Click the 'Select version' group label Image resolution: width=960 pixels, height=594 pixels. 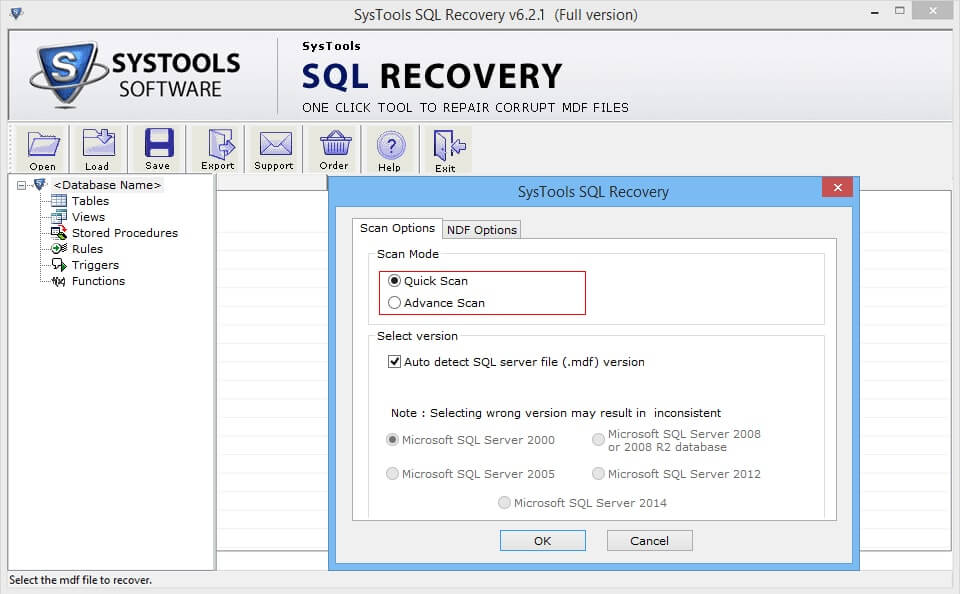click(x=417, y=336)
